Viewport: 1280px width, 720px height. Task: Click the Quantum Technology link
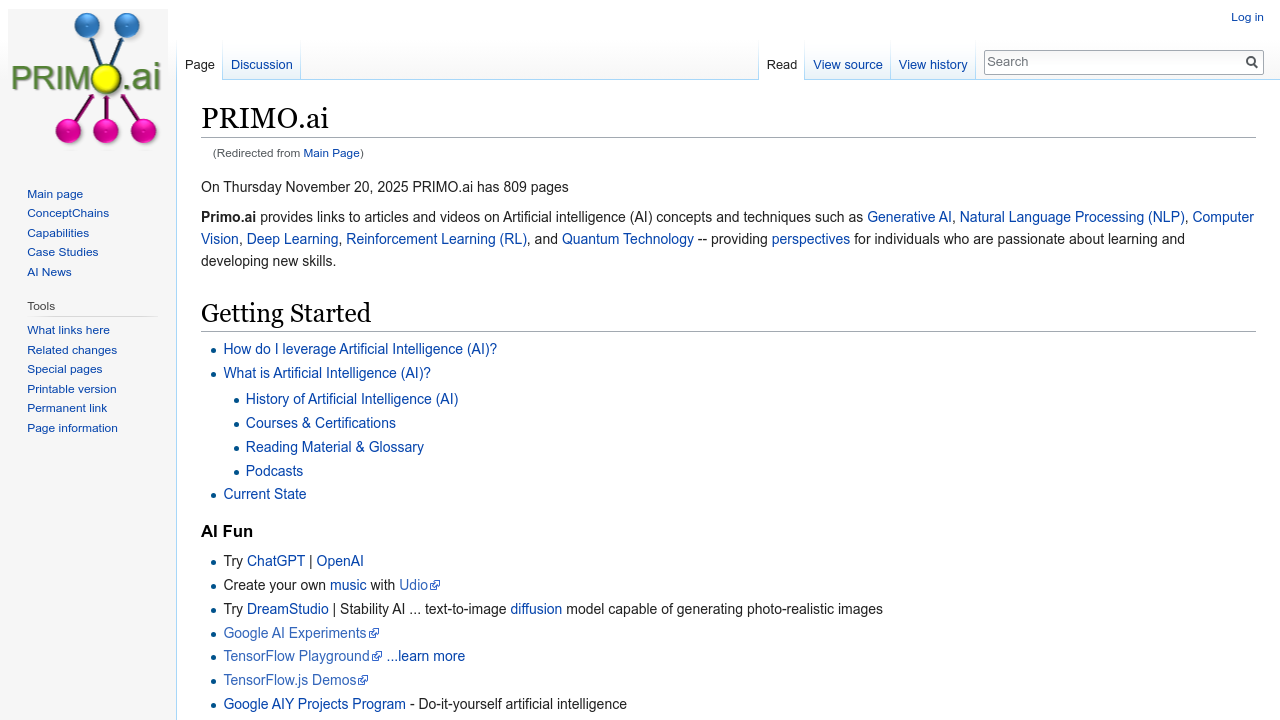[627, 239]
